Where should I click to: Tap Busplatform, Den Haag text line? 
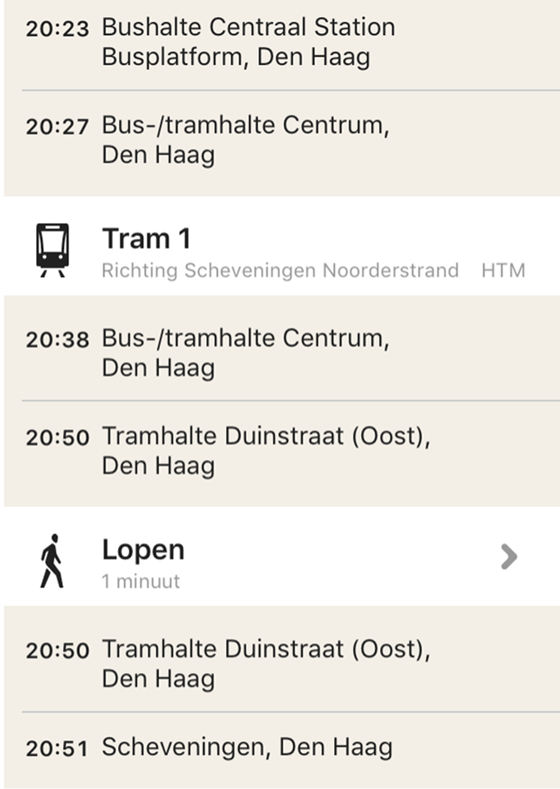(236, 56)
